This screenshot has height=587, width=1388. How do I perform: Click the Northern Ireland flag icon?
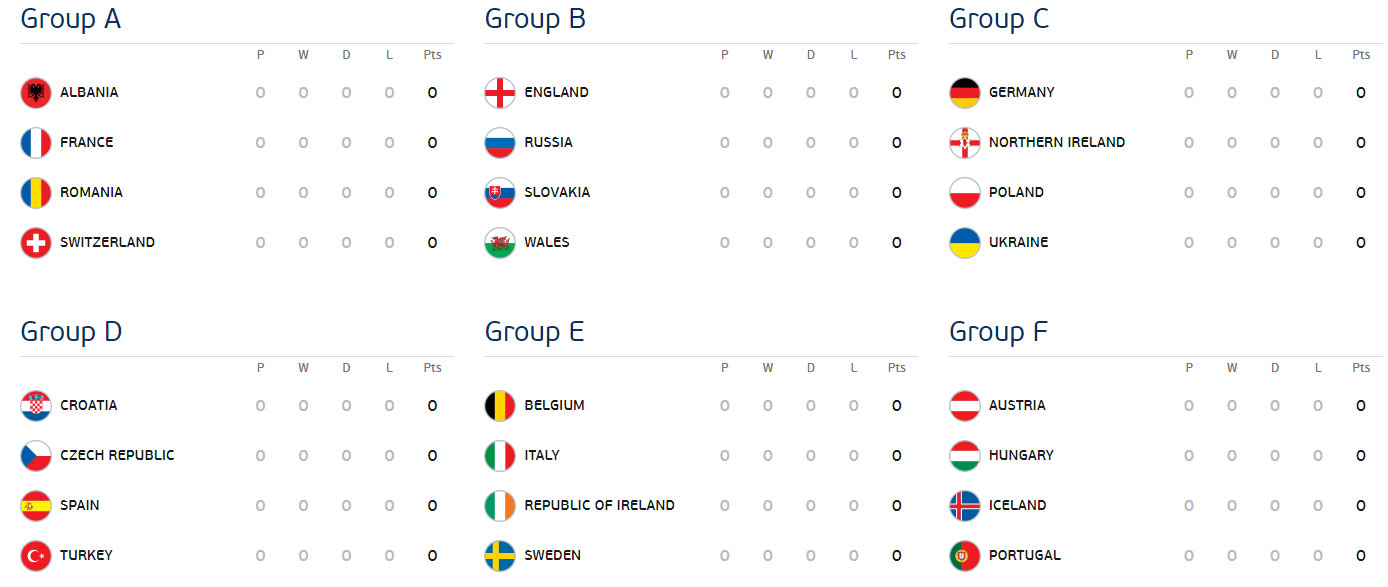click(x=965, y=143)
